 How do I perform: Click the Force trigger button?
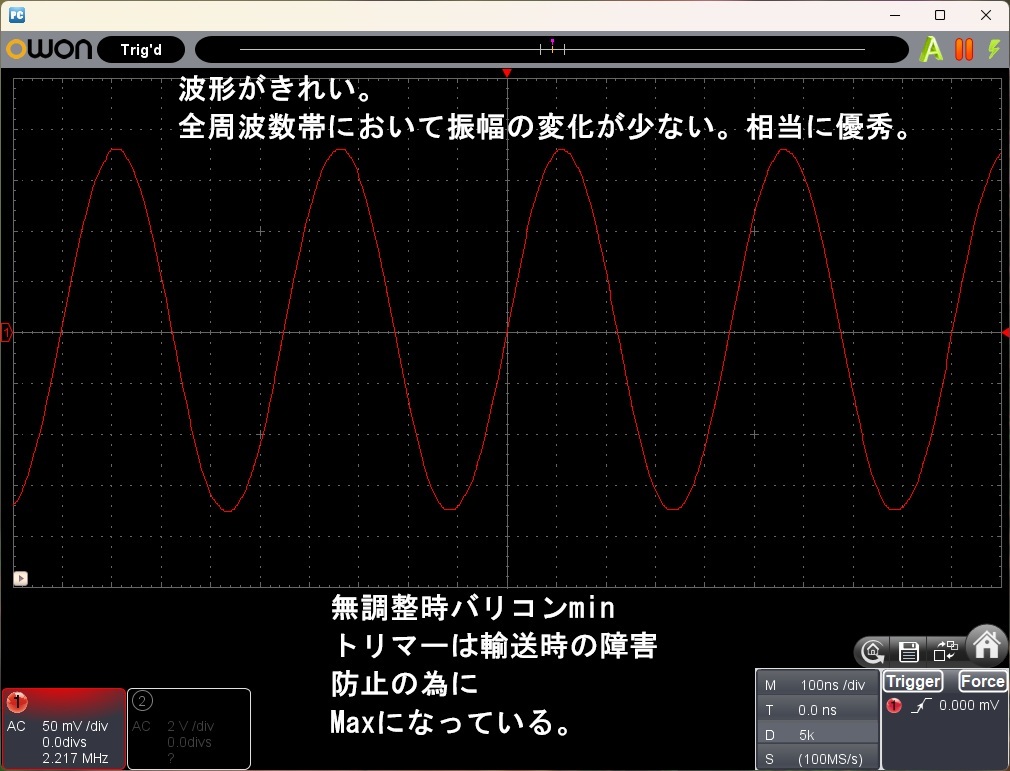tap(982, 681)
